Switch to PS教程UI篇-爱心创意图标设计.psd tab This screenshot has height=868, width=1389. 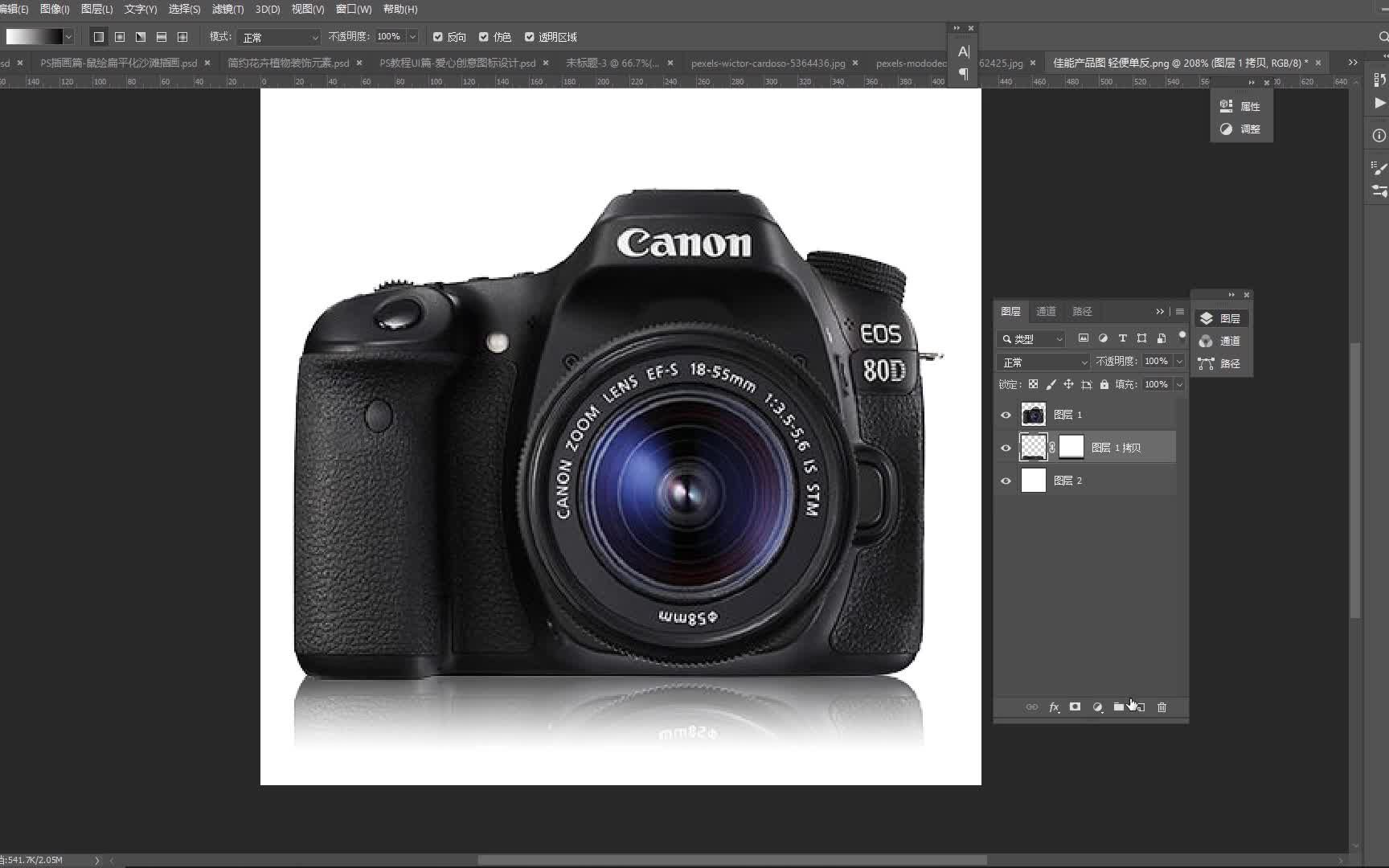click(457, 63)
